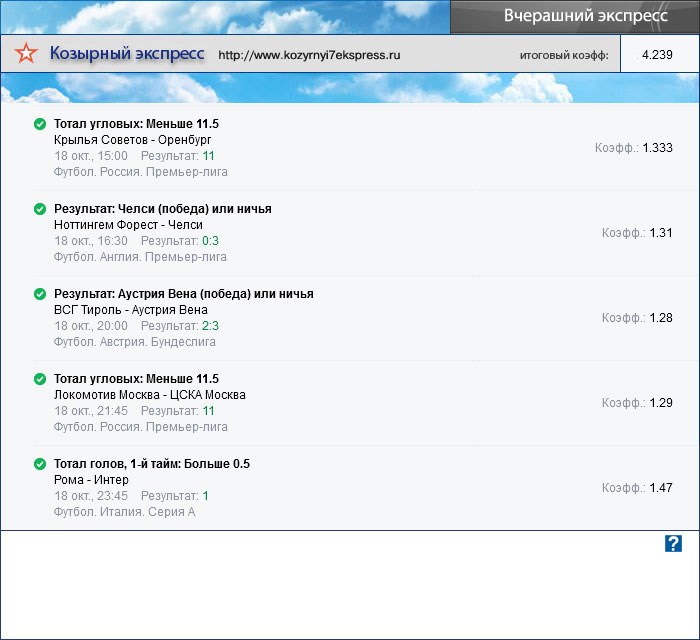Screen dimensions: 700x640
Task: Click green checkmark beside Ноттингем Форест - Челси bet
Action: pyautogui.click(x=40, y=209)
